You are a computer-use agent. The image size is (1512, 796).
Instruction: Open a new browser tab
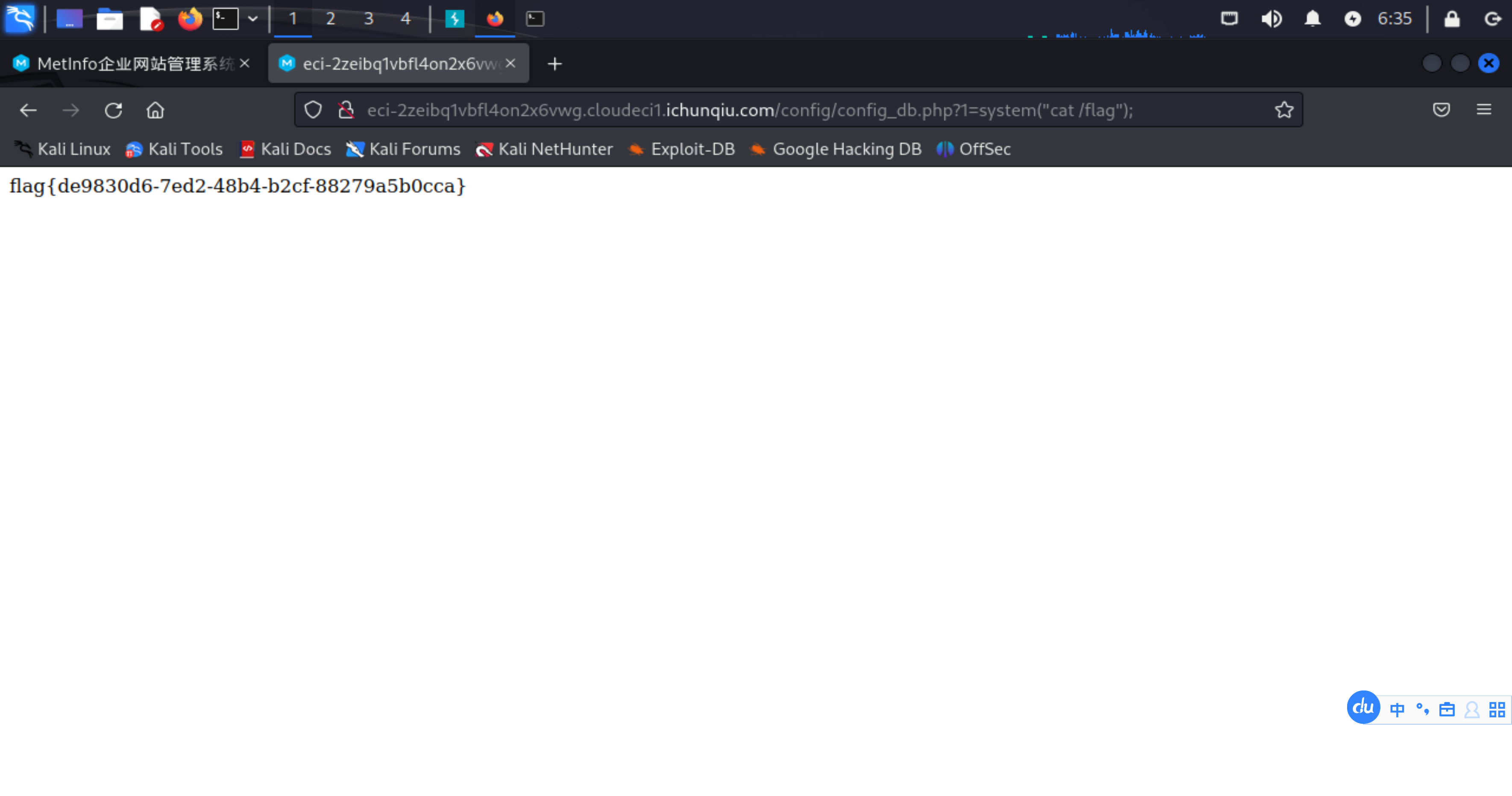555,63
